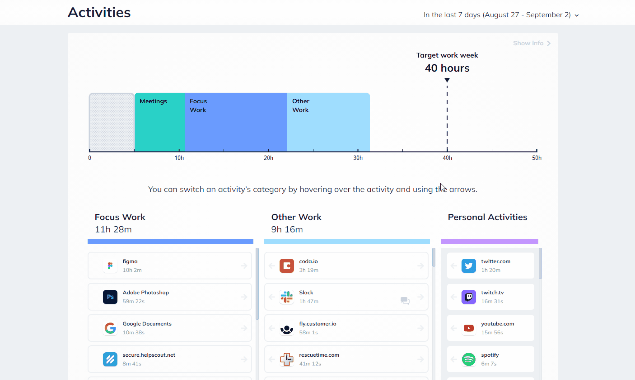This screenshot has width=635, height=380.
Task: Click the twitch.tv activity name
Action: [x=492, y=292]
